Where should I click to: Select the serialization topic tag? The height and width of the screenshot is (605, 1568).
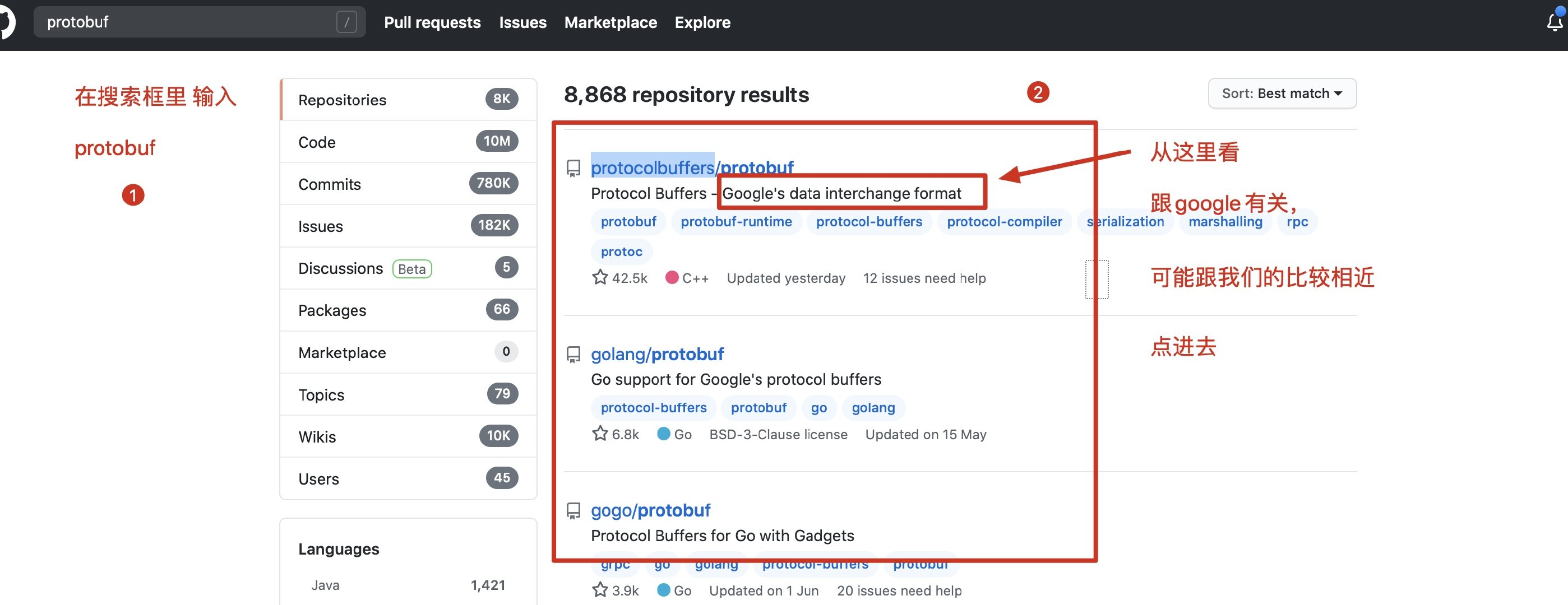click(x=1125, y=221)
